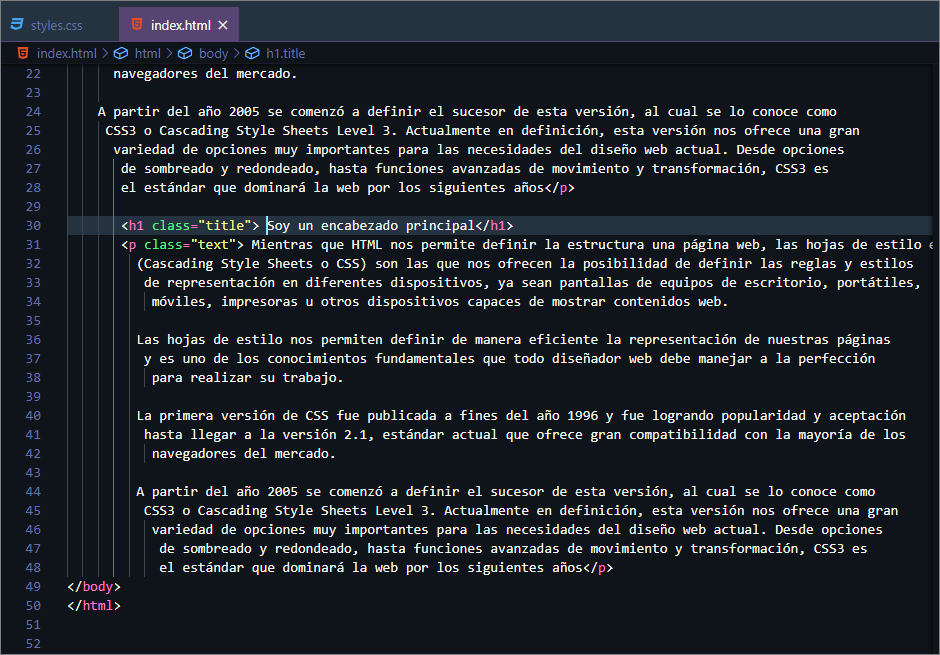The height and width of the screenshot is (655, 940).
Task: Click "La primera versión de CSS" on line 40
Action: click(x=233, y=416)
